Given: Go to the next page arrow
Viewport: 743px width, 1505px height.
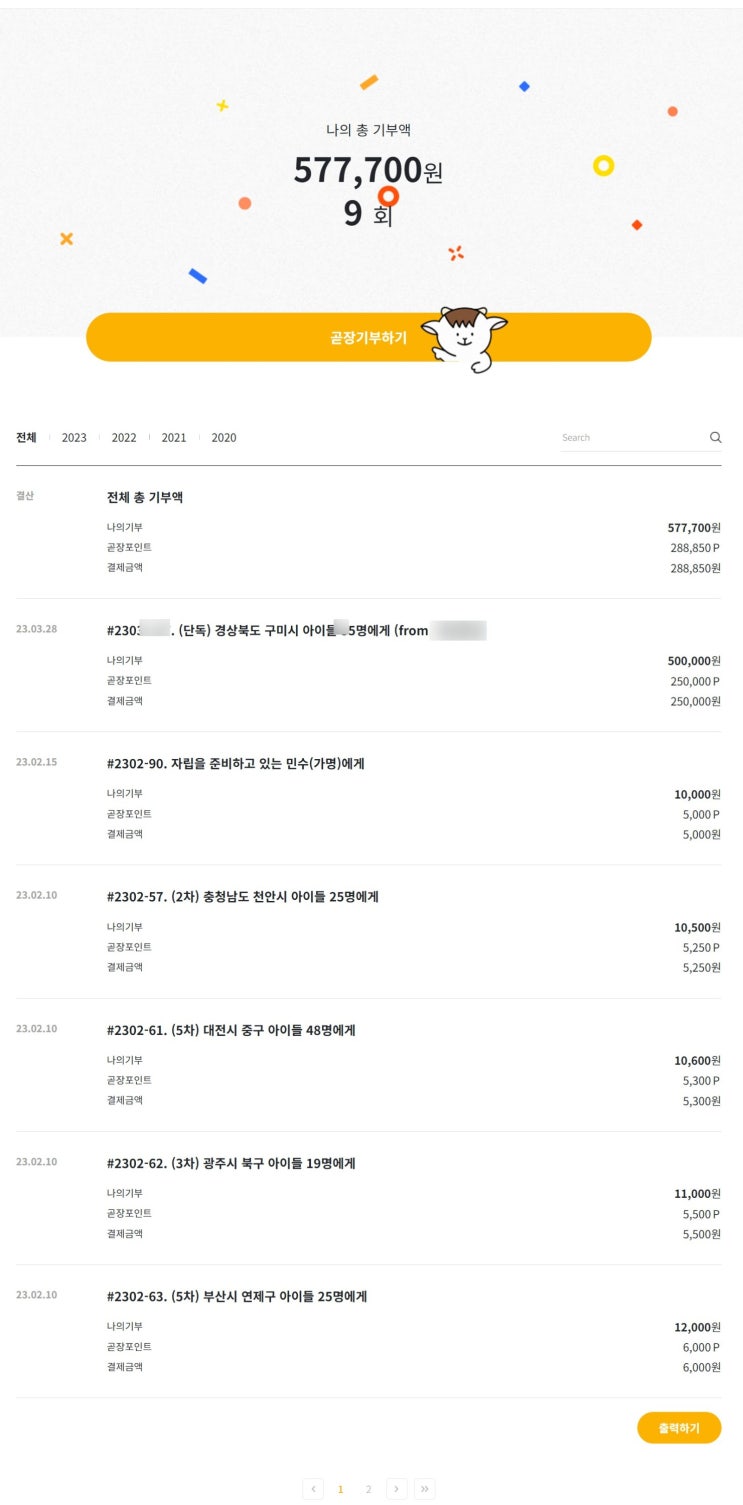Looking at the screenshot, I should (x=397, y=1489).
